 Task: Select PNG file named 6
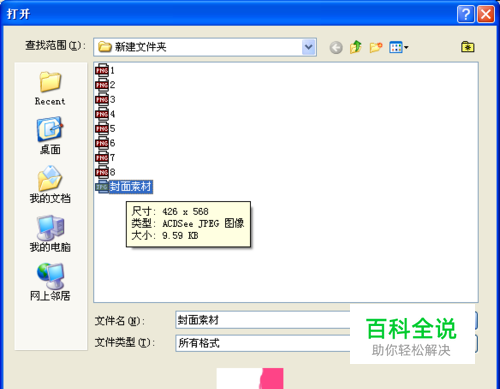pyautogui.click(x=105, y=143)
